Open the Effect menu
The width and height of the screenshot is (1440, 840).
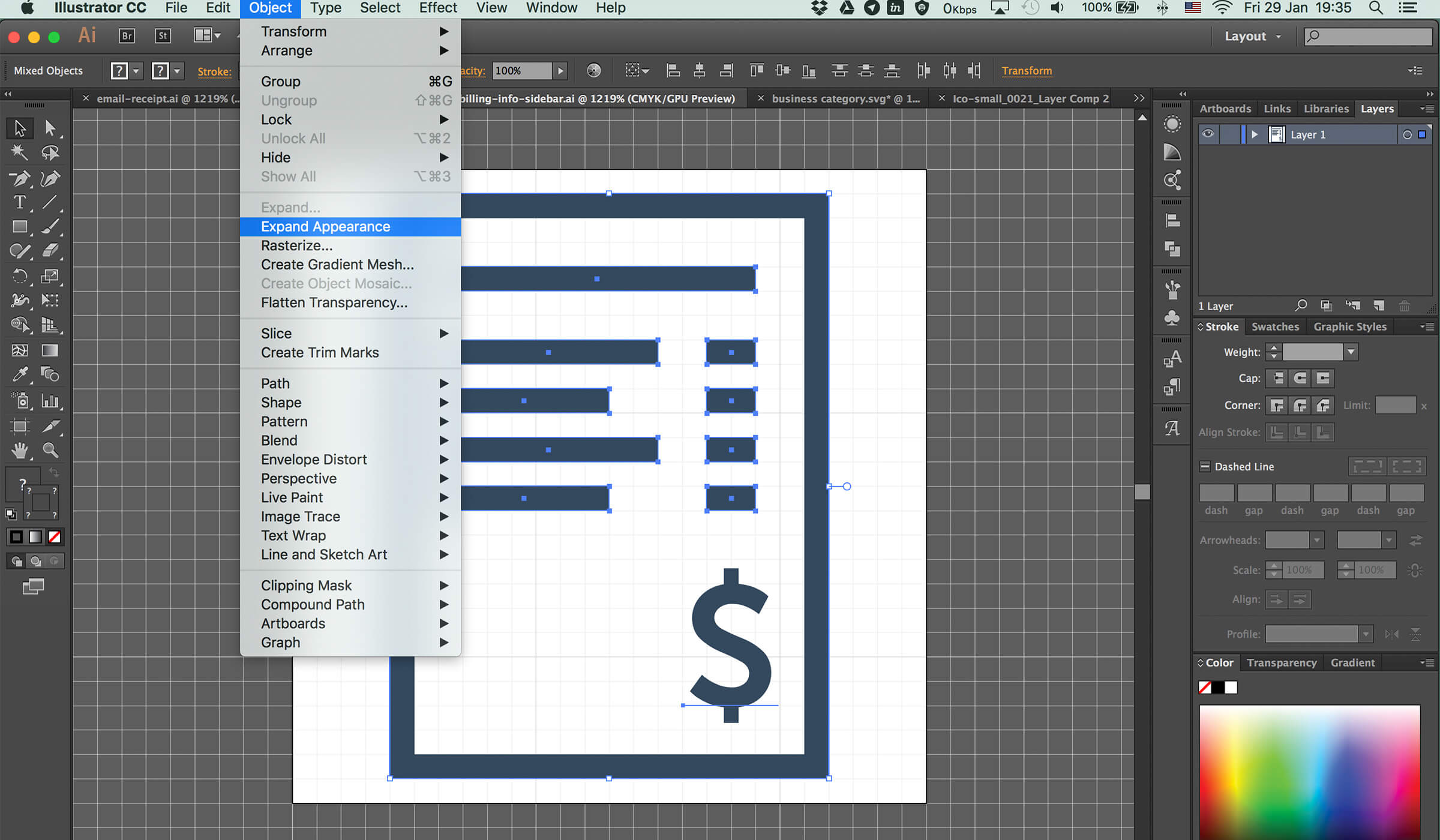(x=438, y=8)
